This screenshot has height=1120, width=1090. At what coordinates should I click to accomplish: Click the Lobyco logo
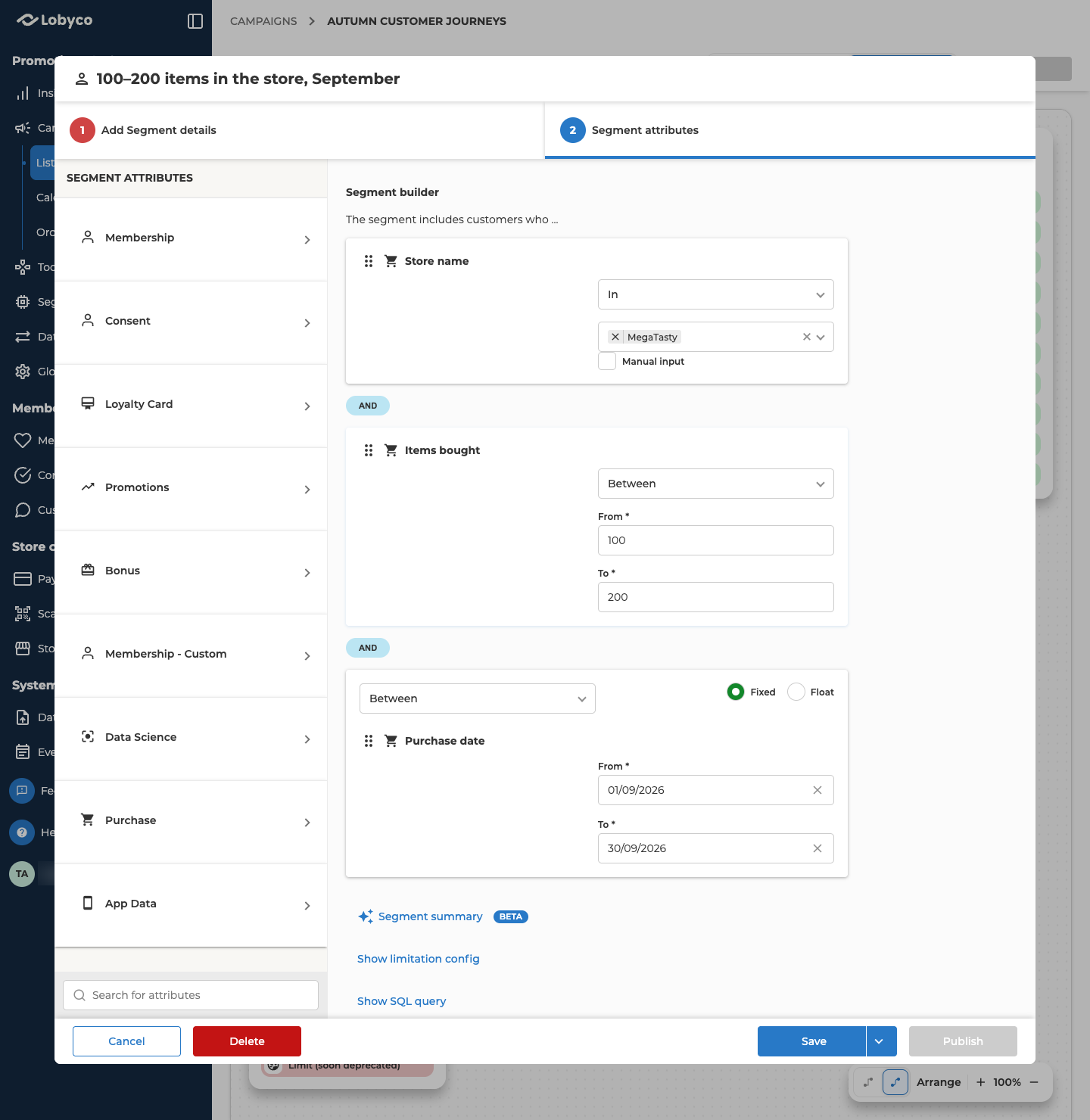tap(54, 20)
